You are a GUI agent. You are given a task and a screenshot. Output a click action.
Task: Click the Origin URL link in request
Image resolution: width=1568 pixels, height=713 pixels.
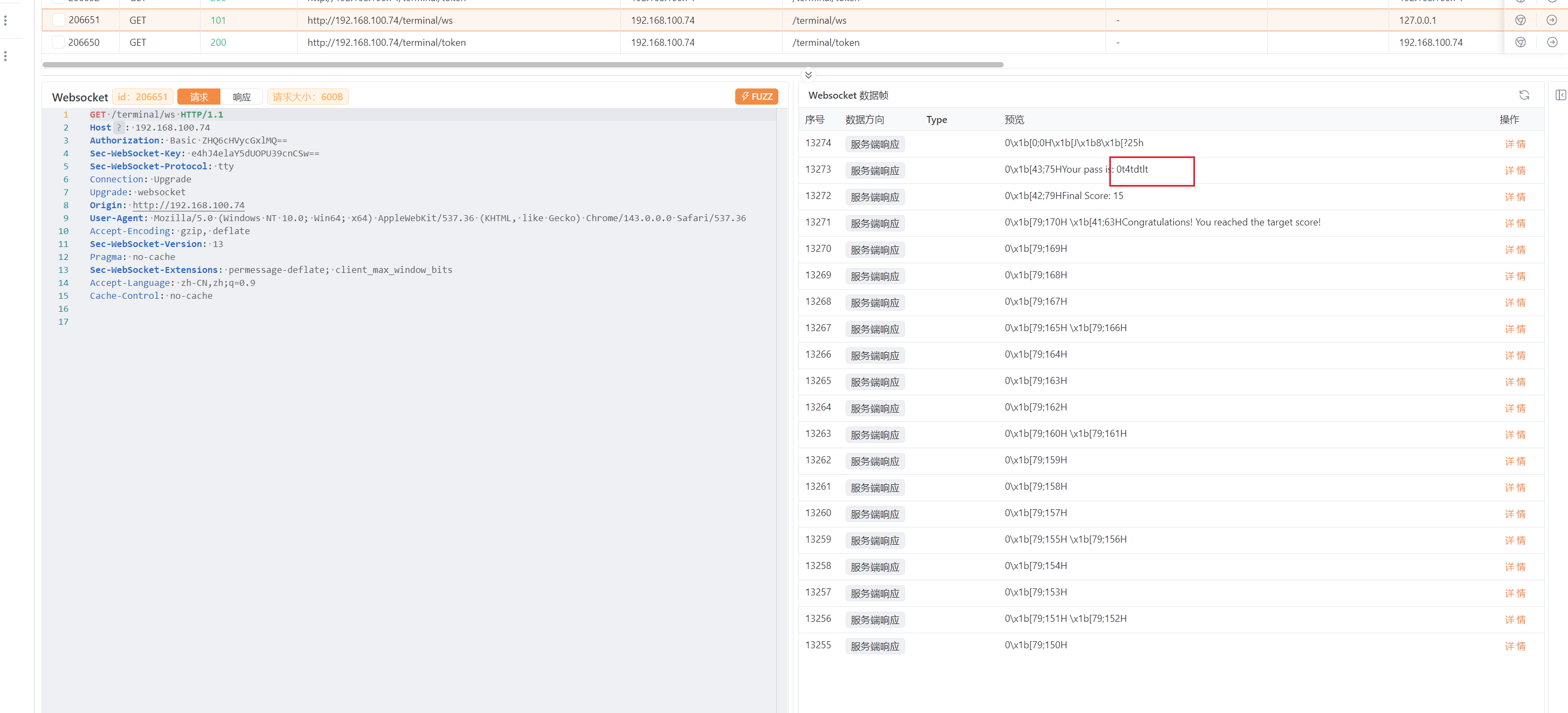click(188, 205)
